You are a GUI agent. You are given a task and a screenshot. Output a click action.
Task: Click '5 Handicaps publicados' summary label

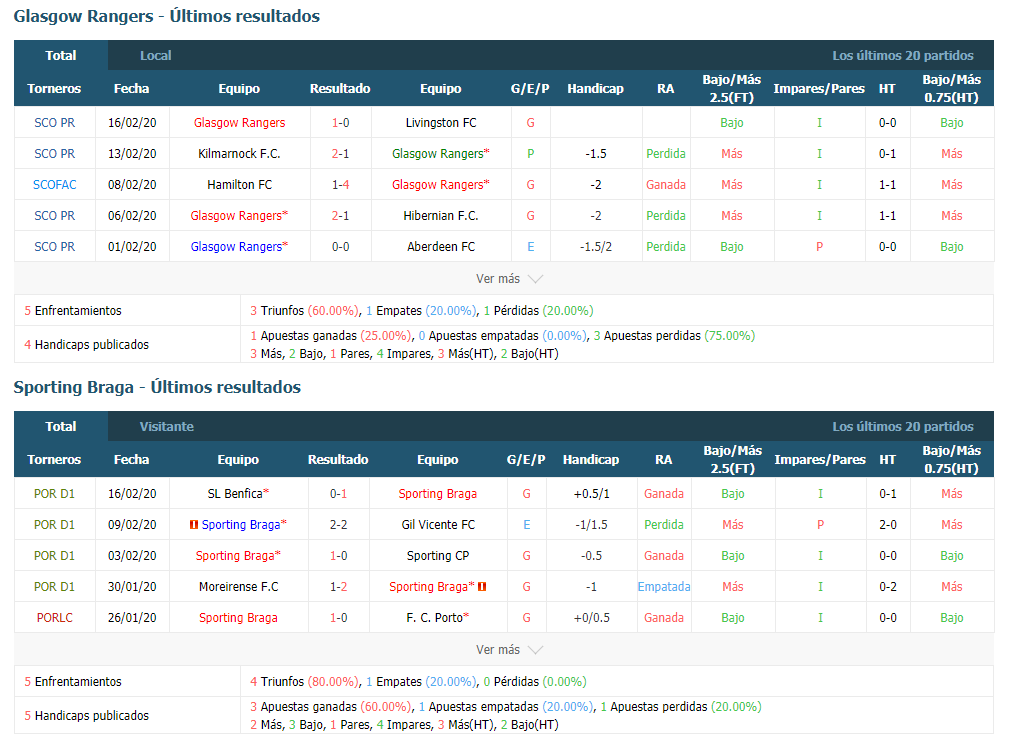[x=86, y=715]
